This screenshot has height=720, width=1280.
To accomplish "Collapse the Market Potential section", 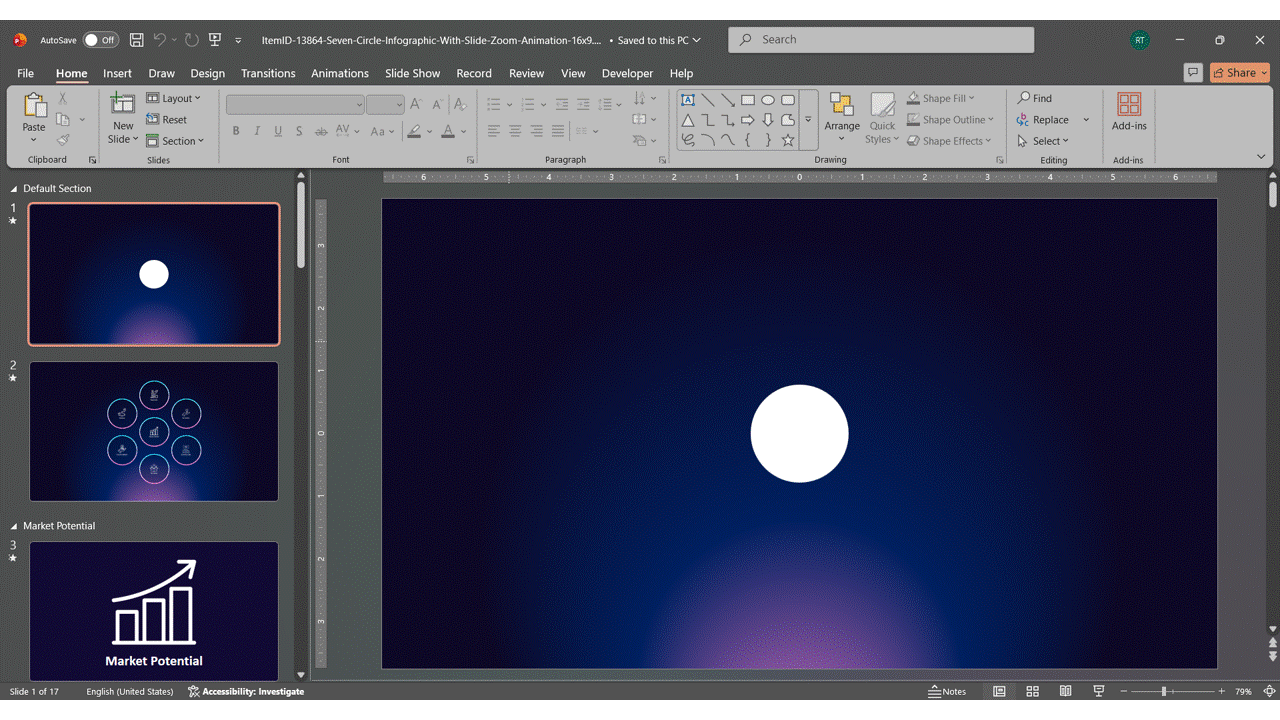I will coord(14,526).
